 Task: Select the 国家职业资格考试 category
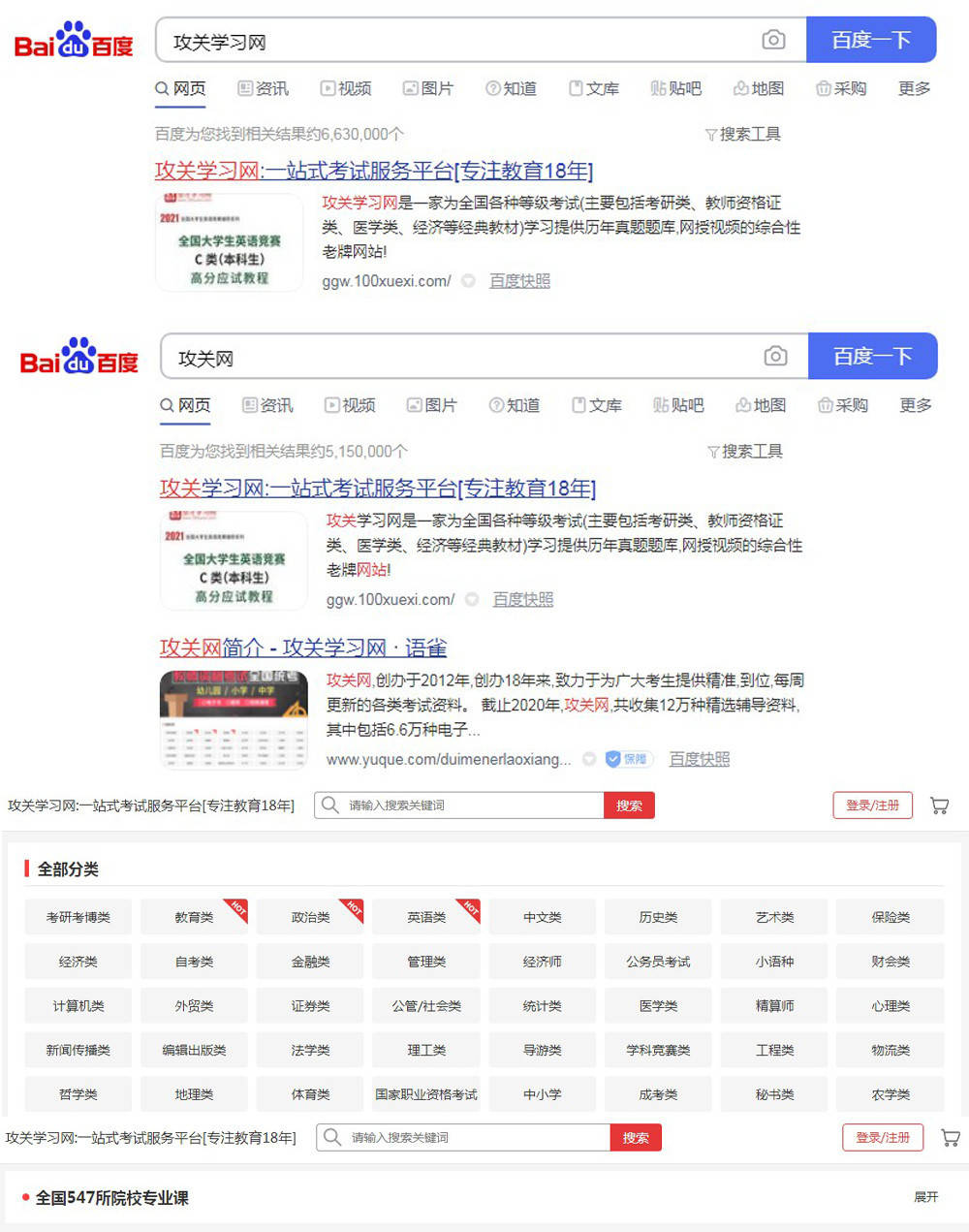pyautogui.click(x=426, y=1094)
